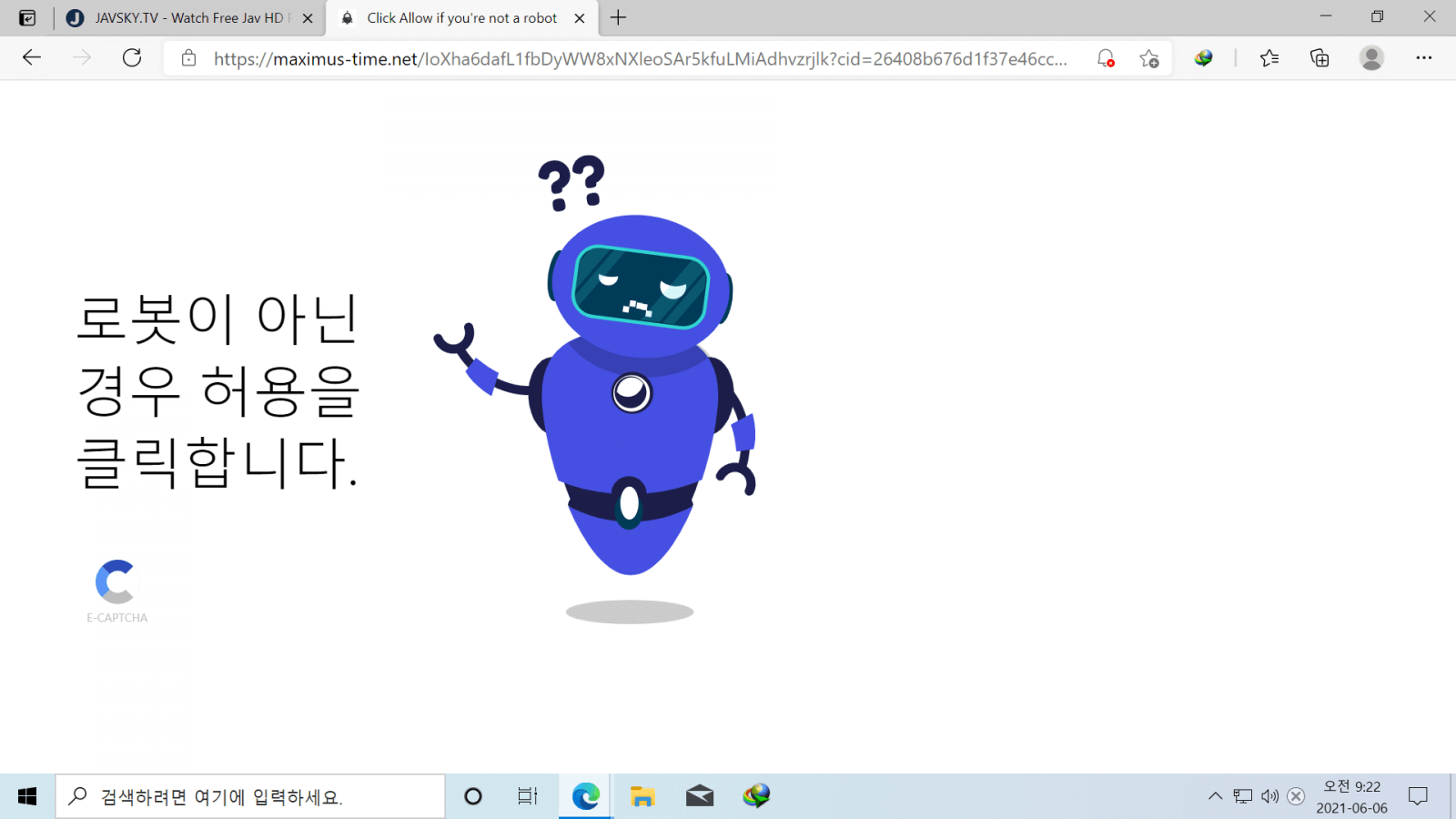Viewport: 1456px width, 819px height.
Task: Open the Mail app from the taskbar
Action: coord(700,796)
